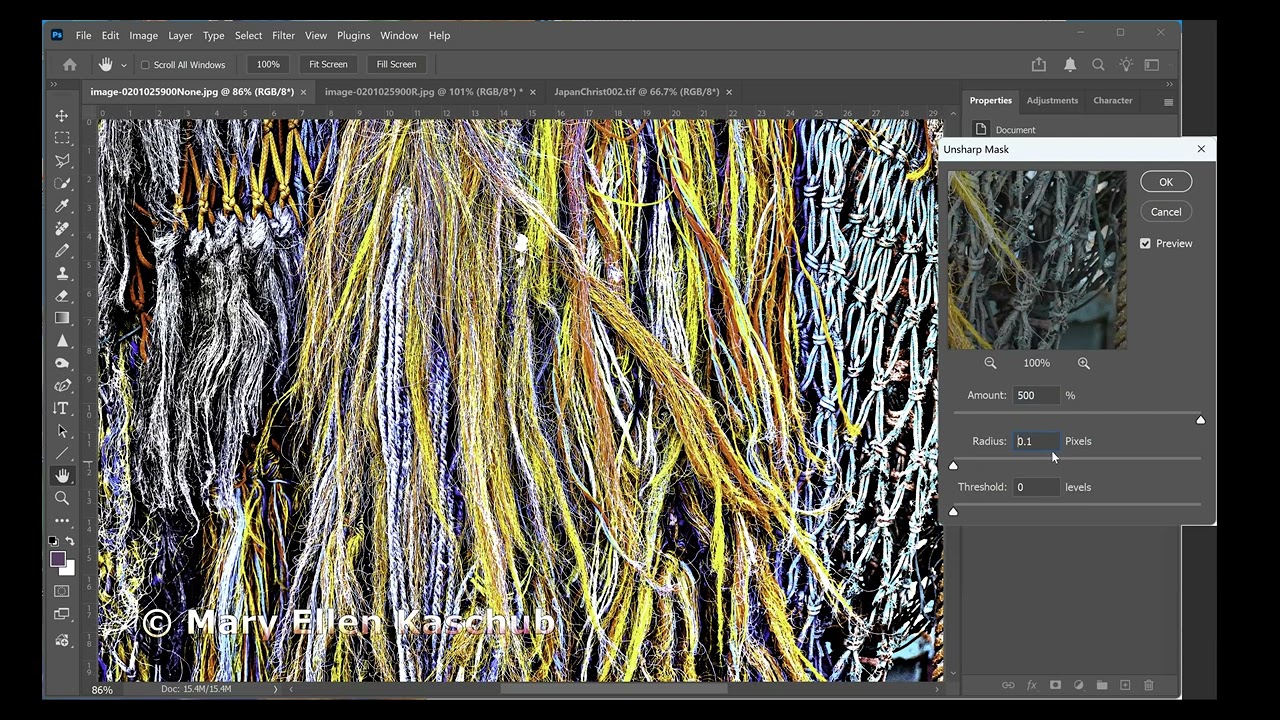Viewport: 1280px width, 720px height.
Task: Select the Polygonal Lasso tool
Action: pyautogui.click(x=62, y=161)
